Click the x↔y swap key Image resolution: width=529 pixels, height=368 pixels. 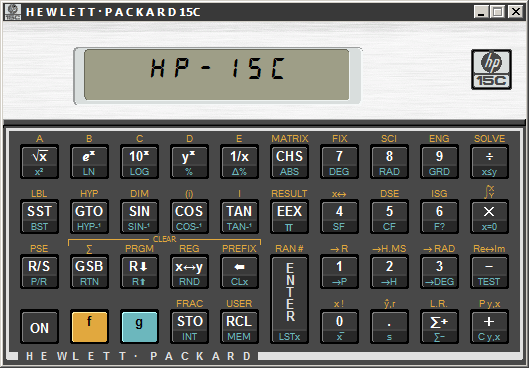189,272
